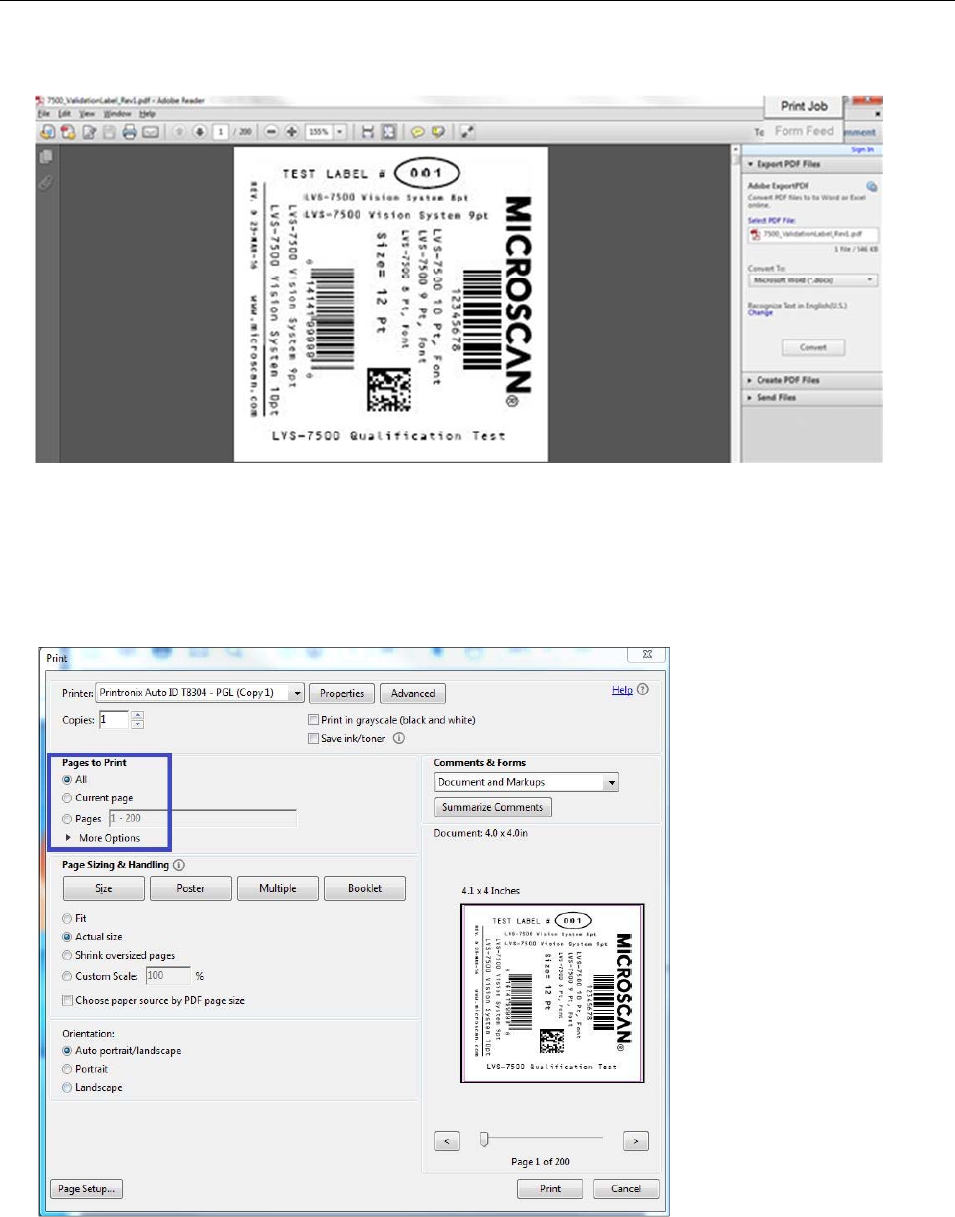Screen dimensions: 955x1217
Task: Enable Print in grayscale checkbox
Action: pos(314,720)
